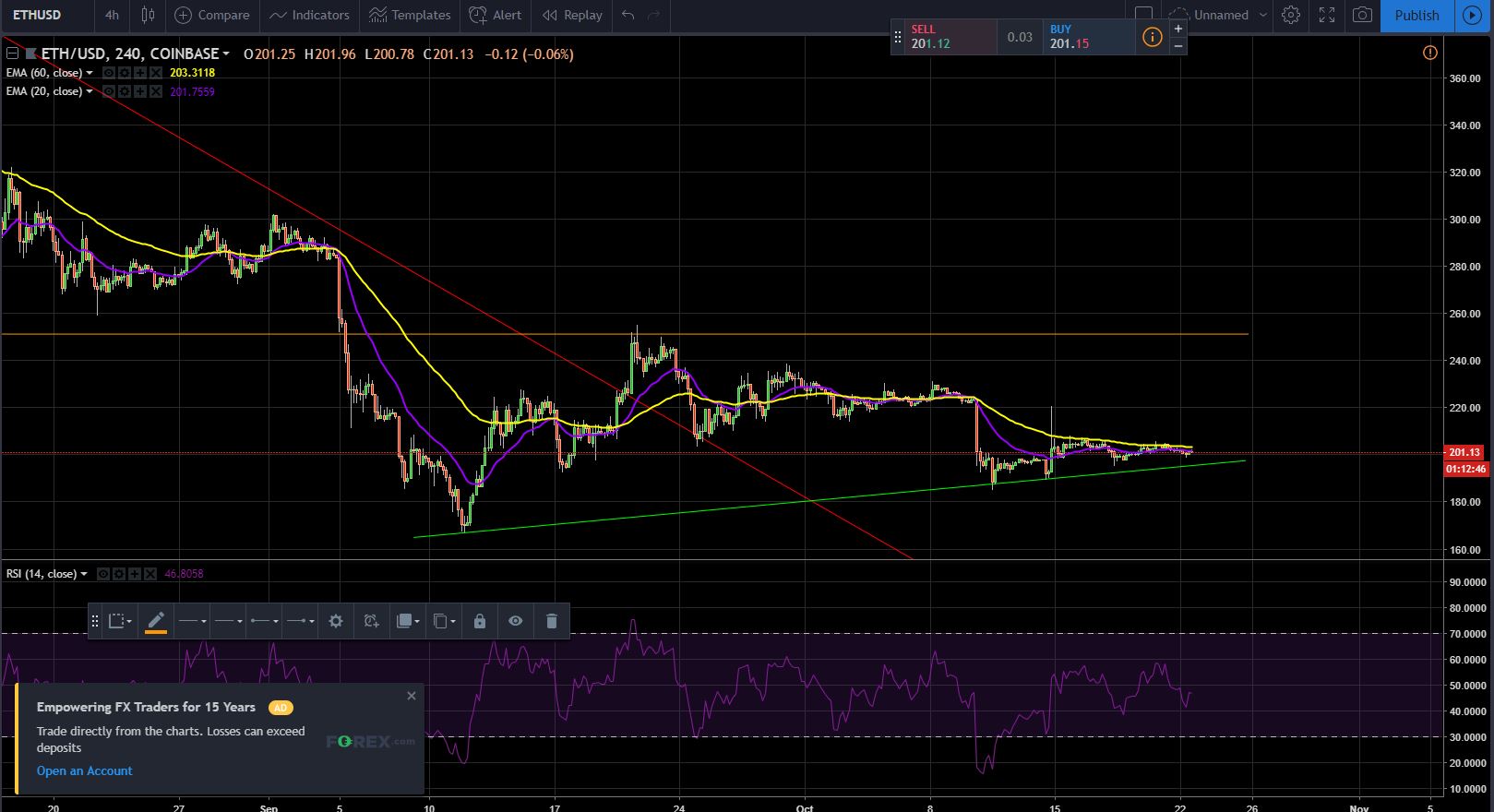The width and height of the screenshot is (1494, 812).
Task: Change line color with the pencil swatch
Action: [x=156, y=621]
